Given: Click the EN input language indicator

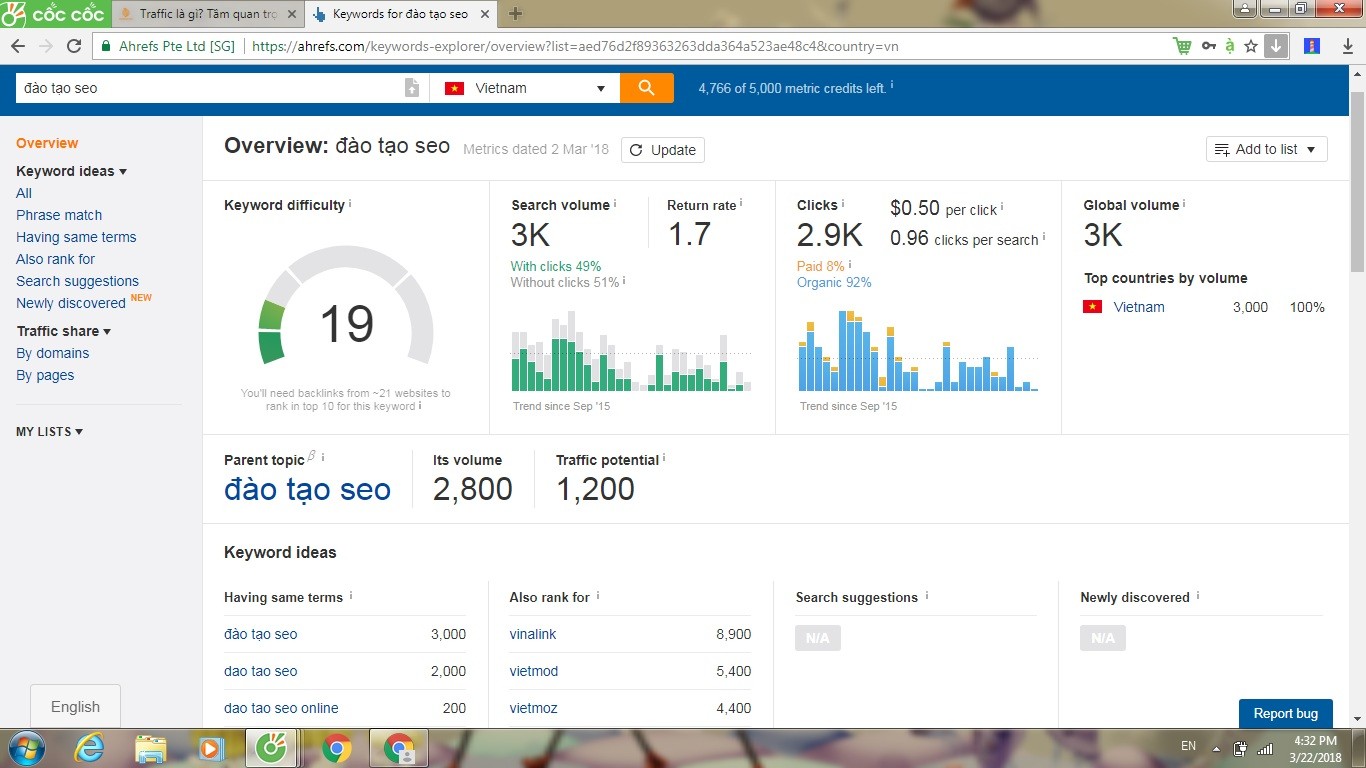Looking at the screenshot, I should [1188, 747].
